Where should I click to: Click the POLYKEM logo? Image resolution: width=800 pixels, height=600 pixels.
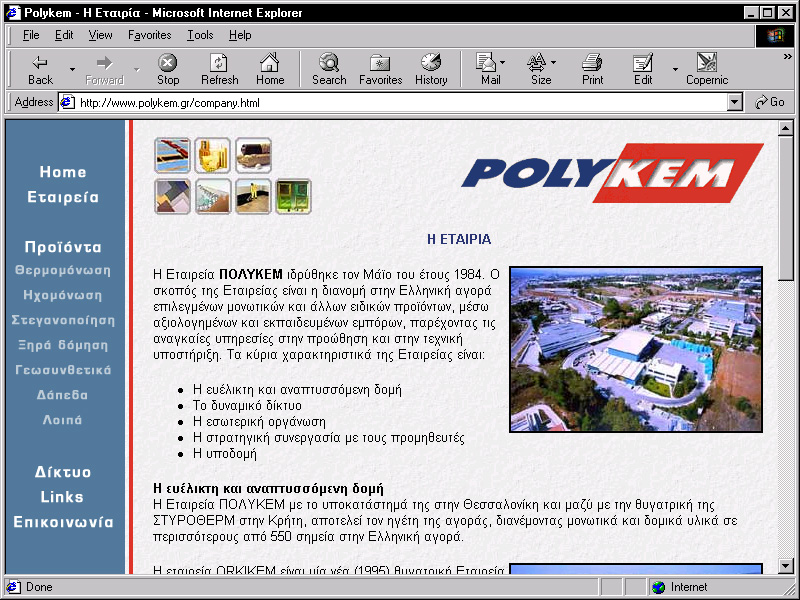click(x=612, y=173)
